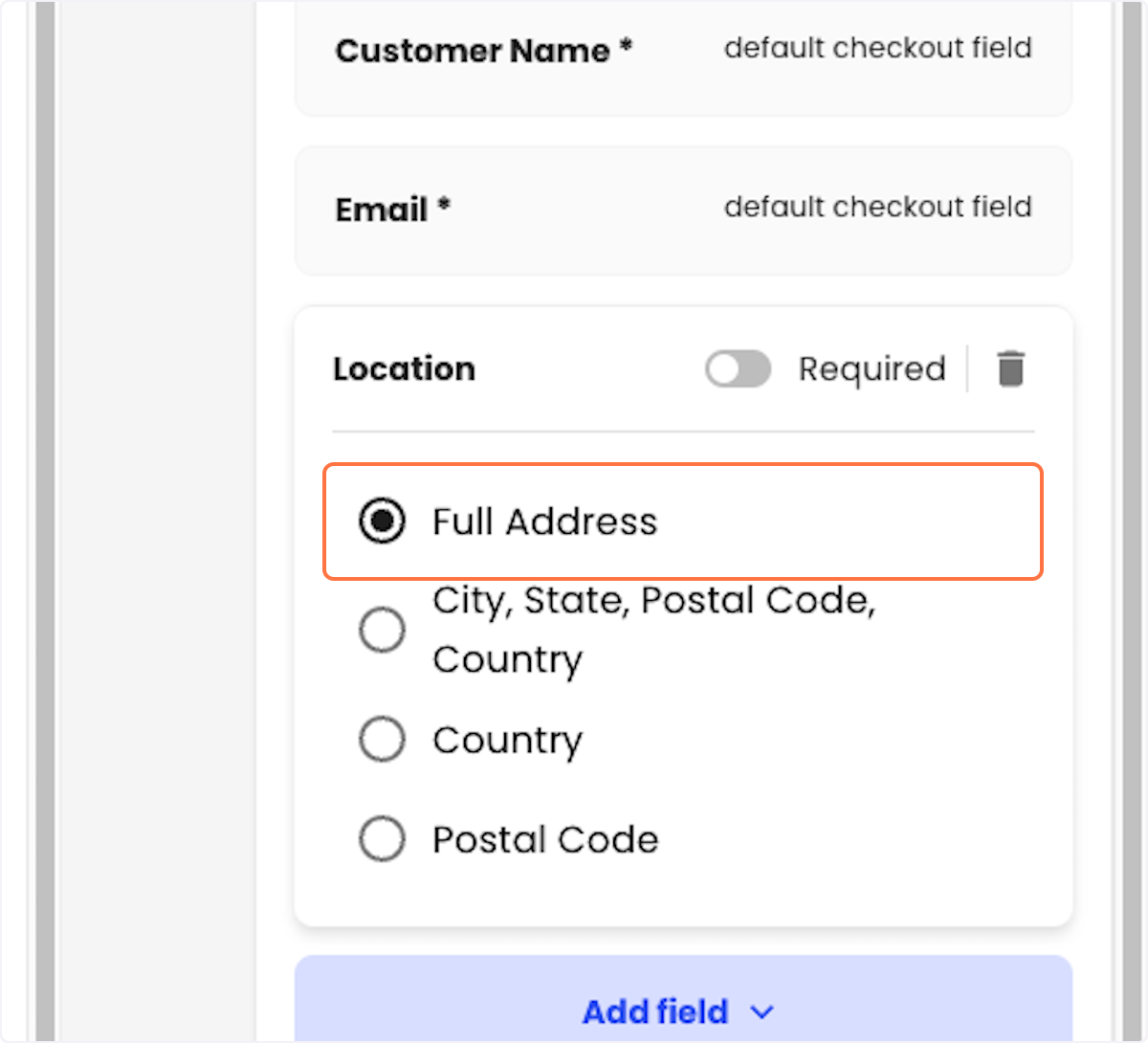The height and width of the screenshot is (1043, 1148).
Task: Click City, State, Postal Code label text
Action: click(x=653, y=601)
